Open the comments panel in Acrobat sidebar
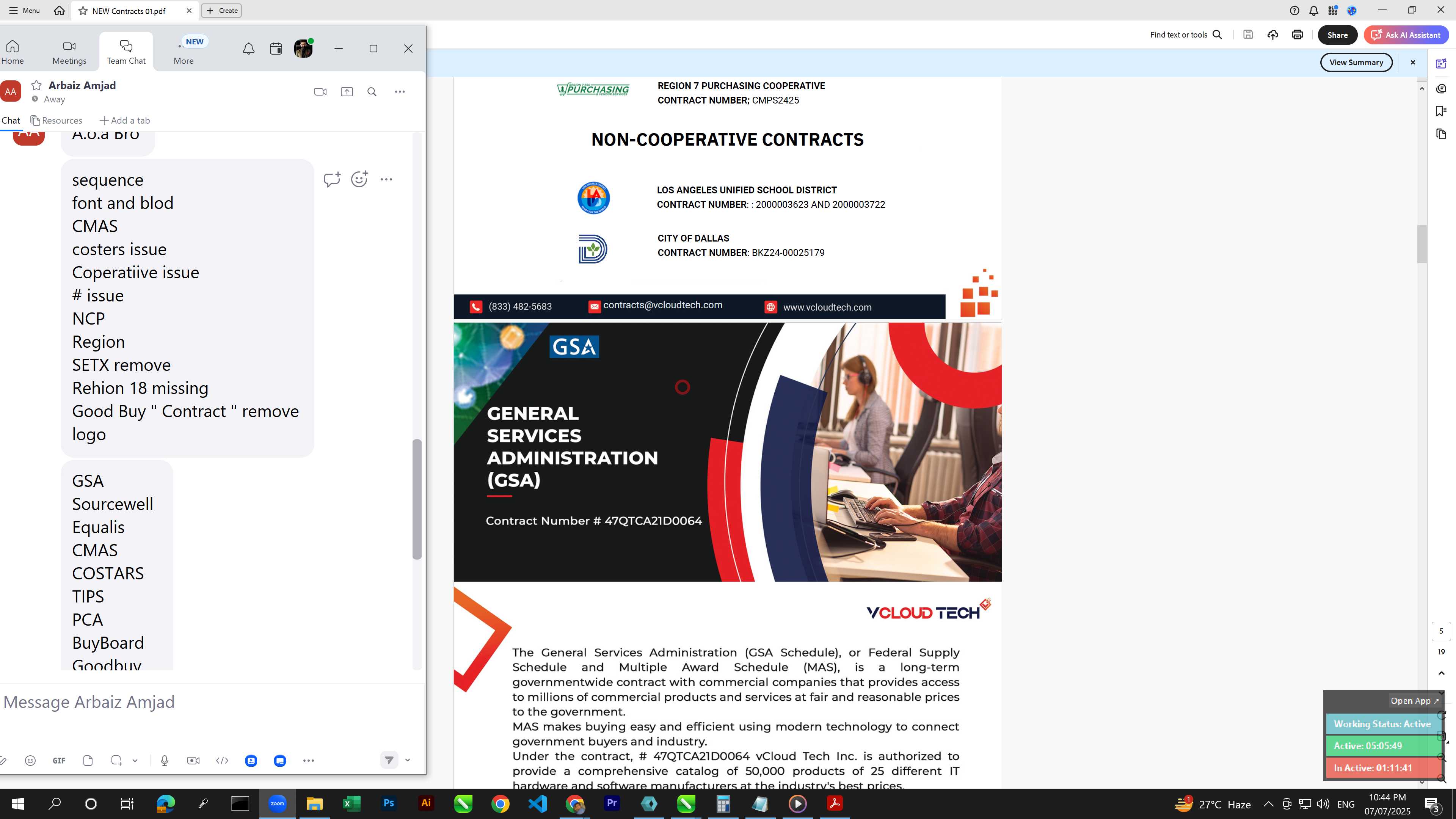 (1441, 88)
